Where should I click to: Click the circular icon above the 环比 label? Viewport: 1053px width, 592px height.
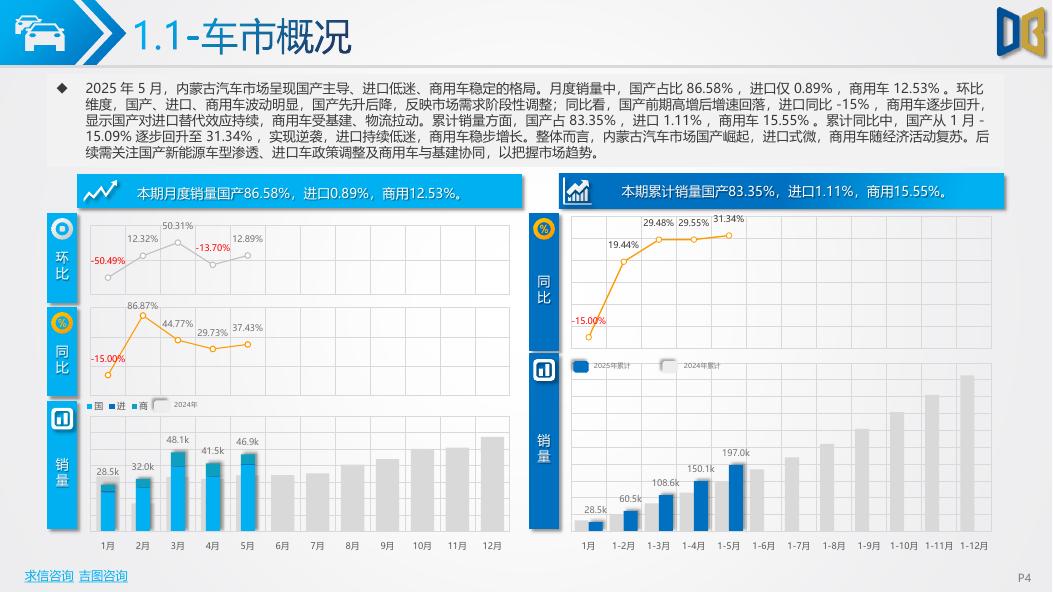62,229
